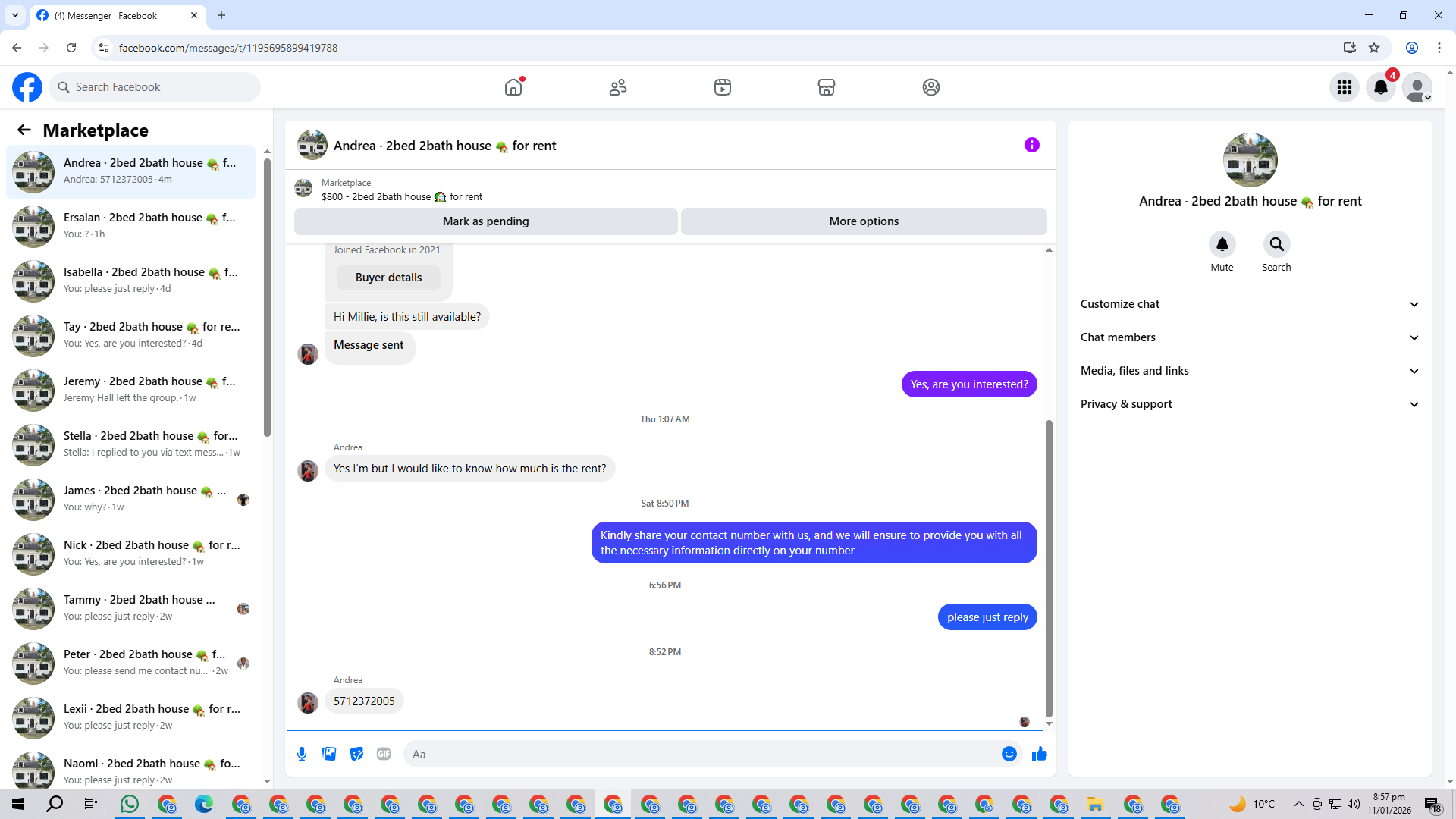
Task: Show hidden system tray icons
Action: [x=1299, y=804]
